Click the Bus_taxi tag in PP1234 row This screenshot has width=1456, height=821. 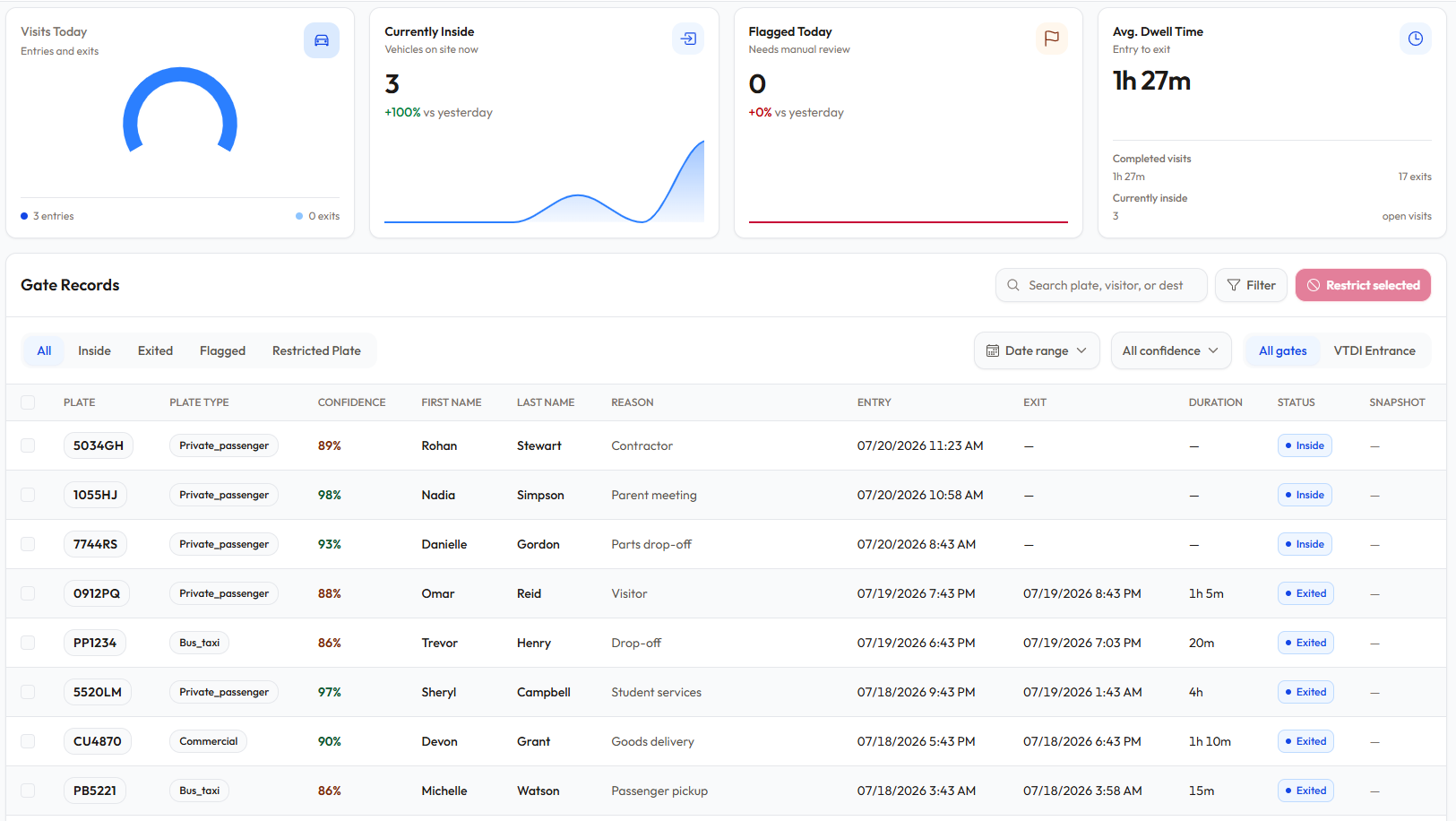tap(199, 643)
